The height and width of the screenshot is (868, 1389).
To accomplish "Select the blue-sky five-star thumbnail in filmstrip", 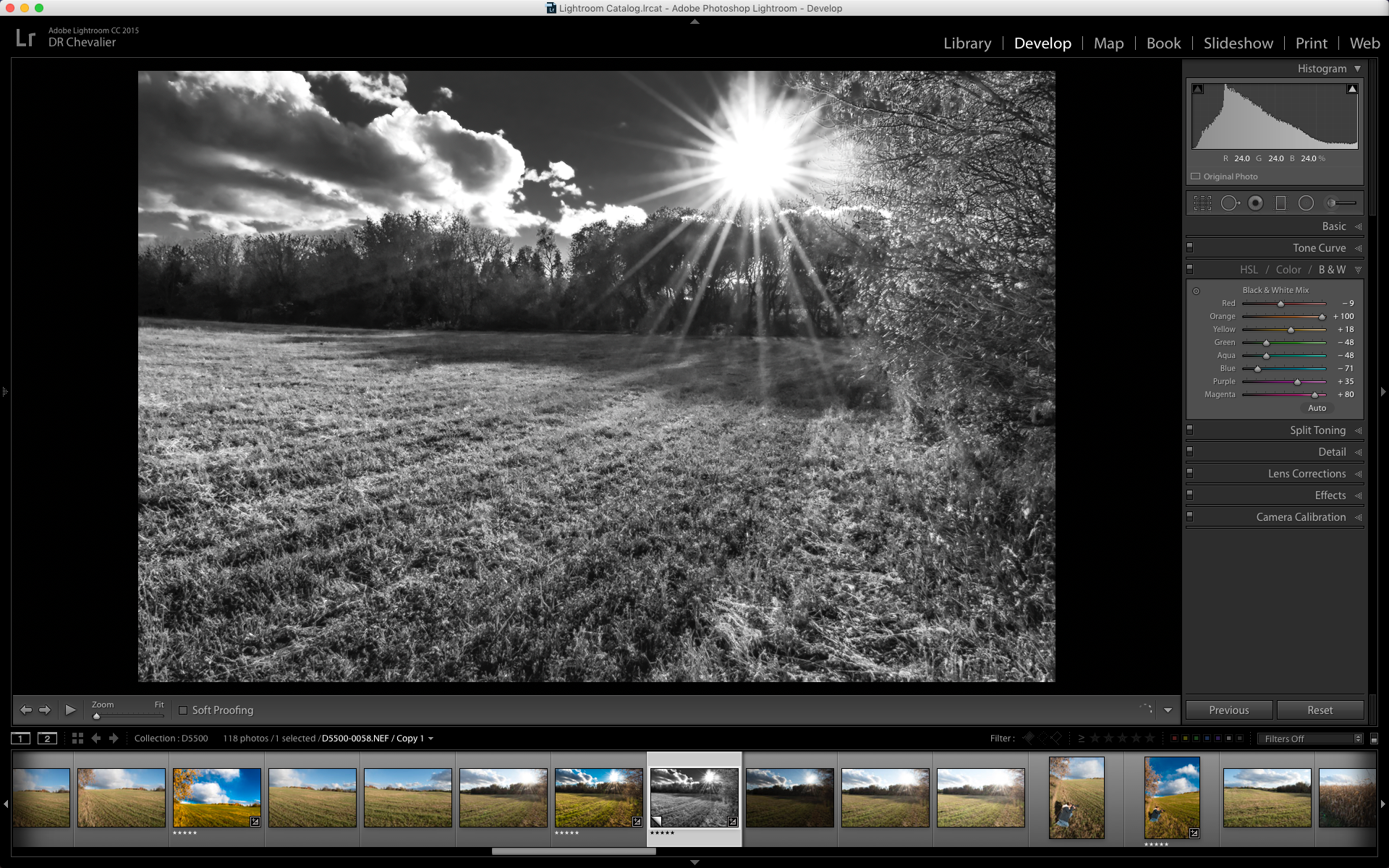I will (217, 798).
